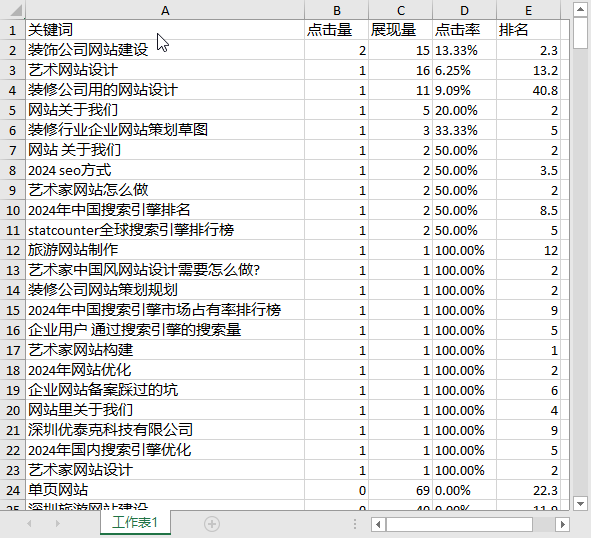
Task: Select the 展现量 header cell
Action: (x=400, y=30)
